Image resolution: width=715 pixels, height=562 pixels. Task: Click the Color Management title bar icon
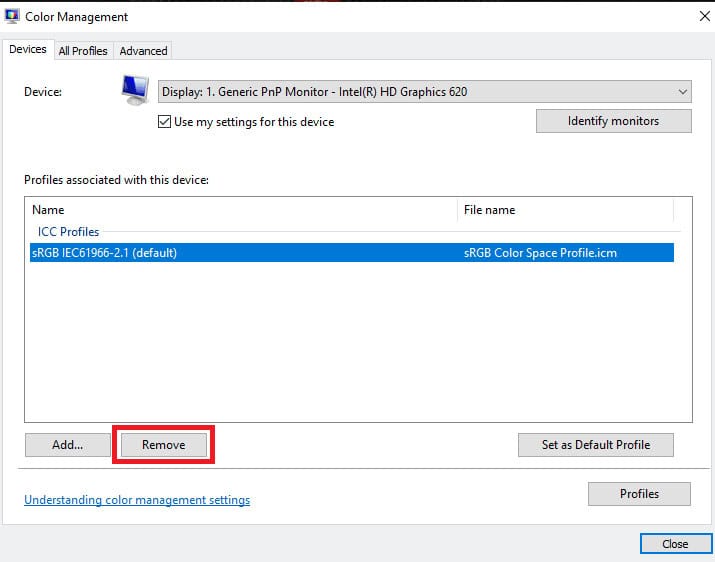tap(11, 16)
